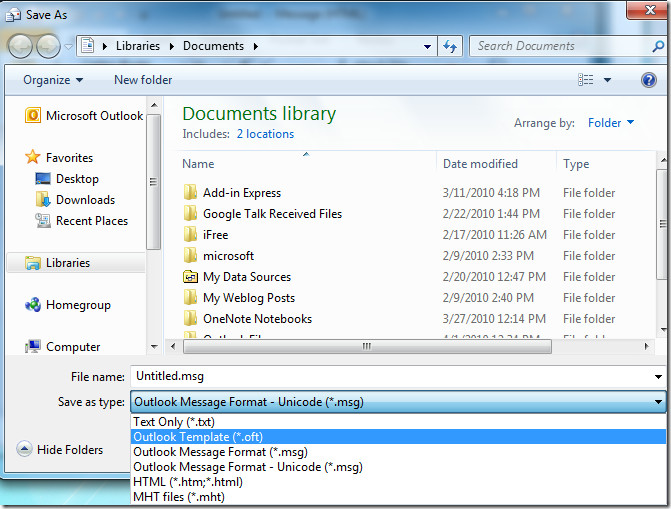Choose Outlook Message Format (*.msg) non-Unicode option

(398, 452)
